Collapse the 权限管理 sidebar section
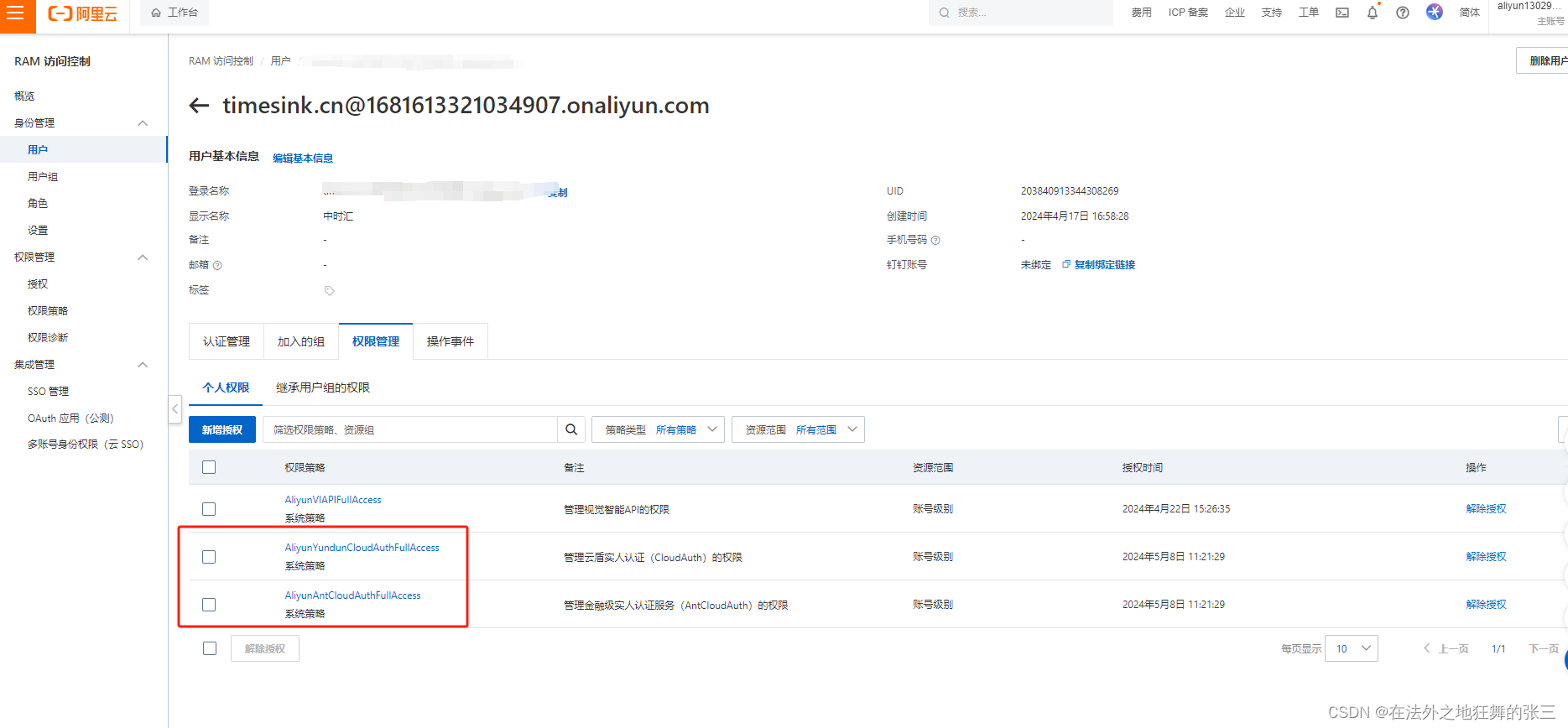This screenshot has height=728, width=1568. point(143,257)
